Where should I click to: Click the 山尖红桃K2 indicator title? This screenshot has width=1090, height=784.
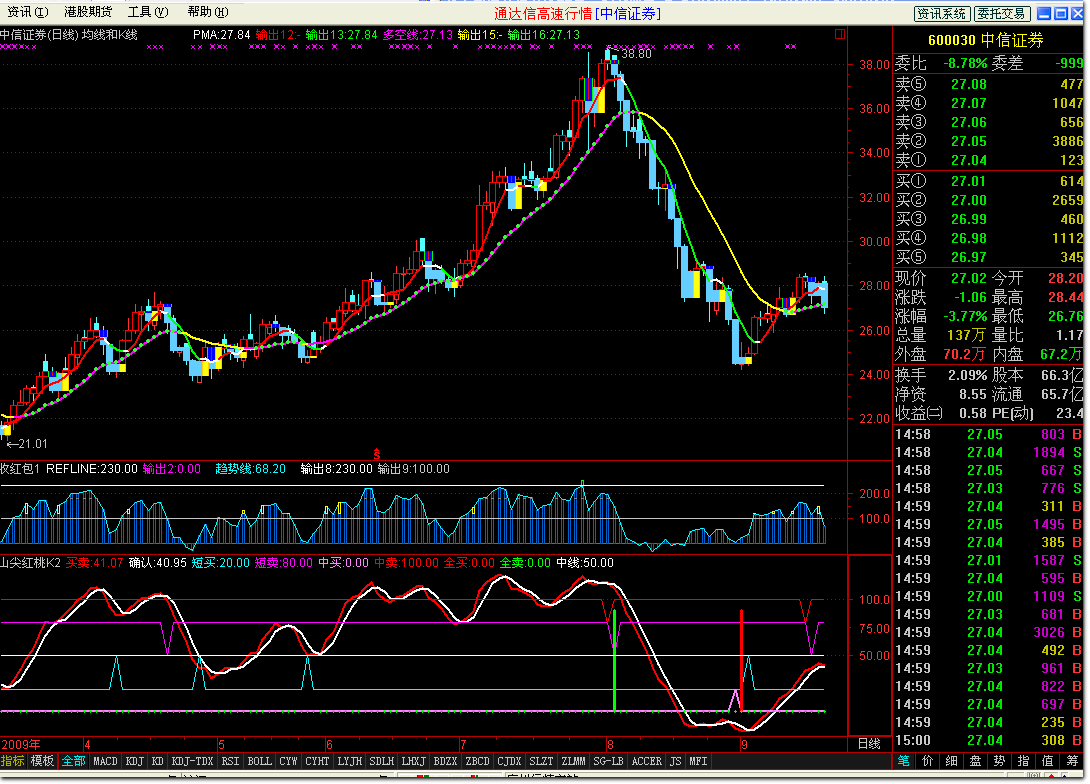(x=31, y=563)
